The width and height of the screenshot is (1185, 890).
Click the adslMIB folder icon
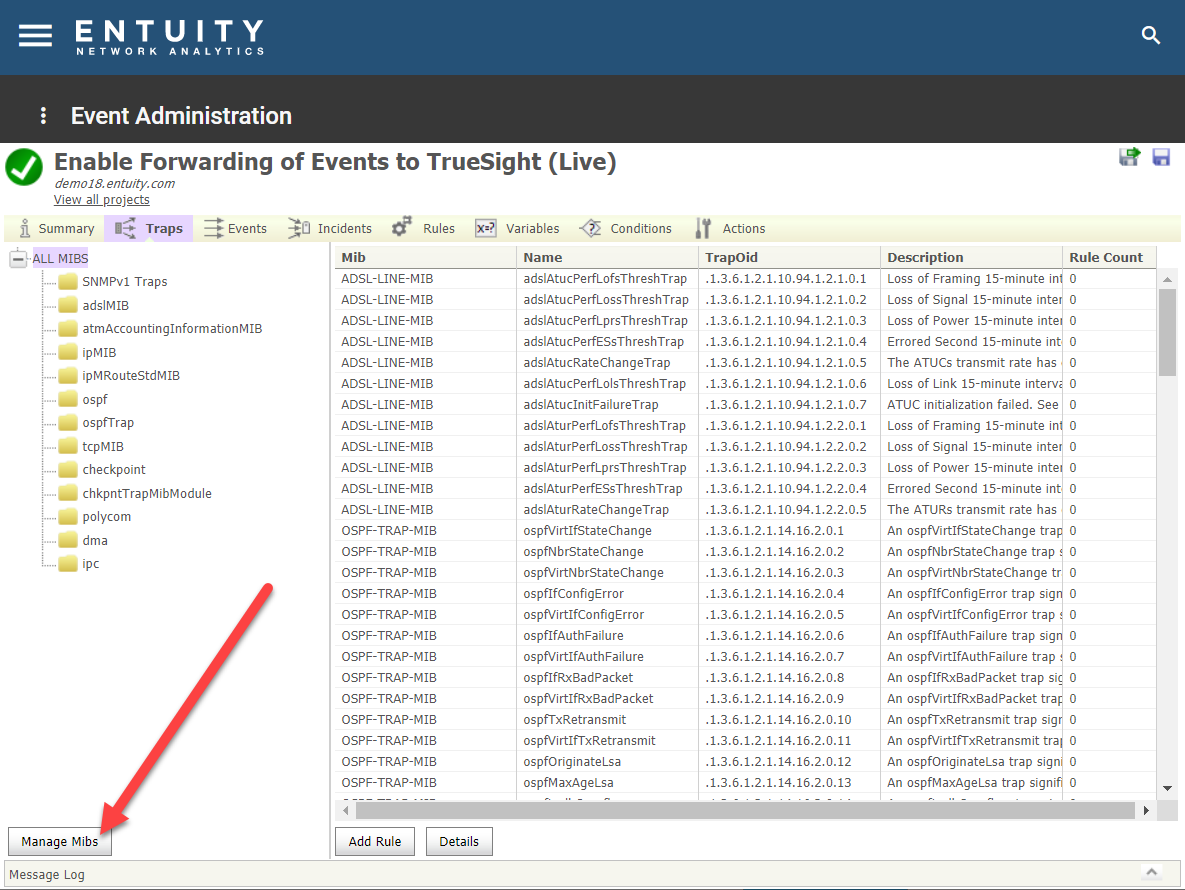(69, 305)
